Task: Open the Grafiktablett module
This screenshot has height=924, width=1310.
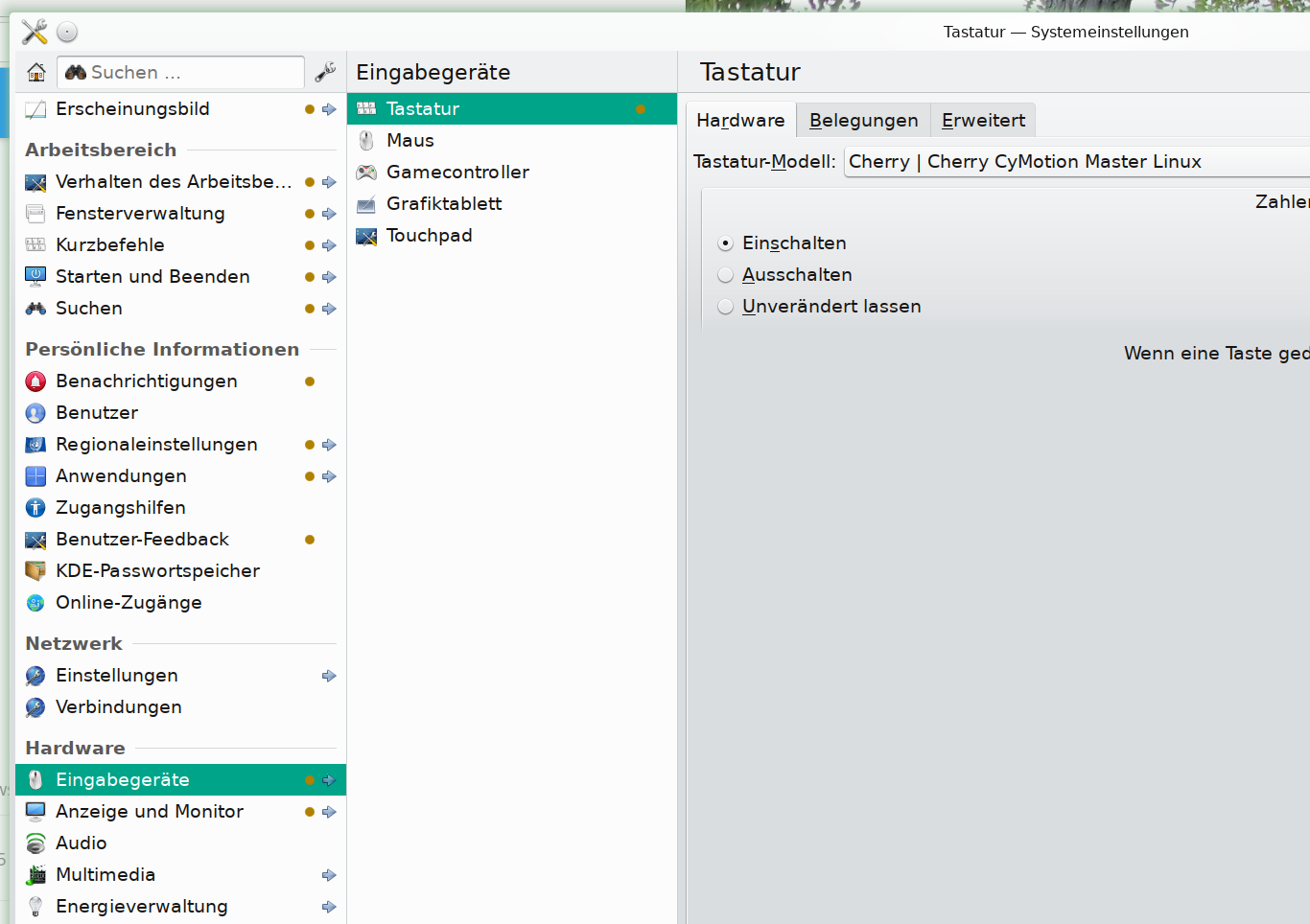Action: click(443, 204)
